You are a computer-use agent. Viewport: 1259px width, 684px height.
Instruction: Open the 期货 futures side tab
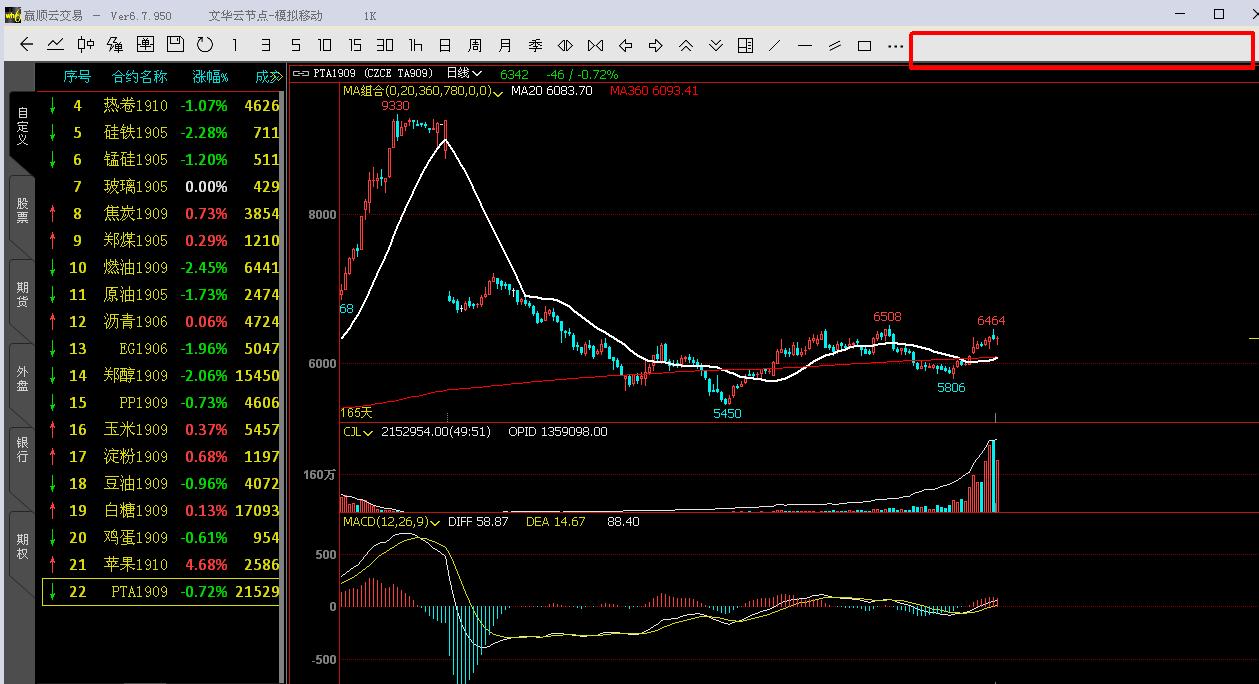click(x=22, y=294)
